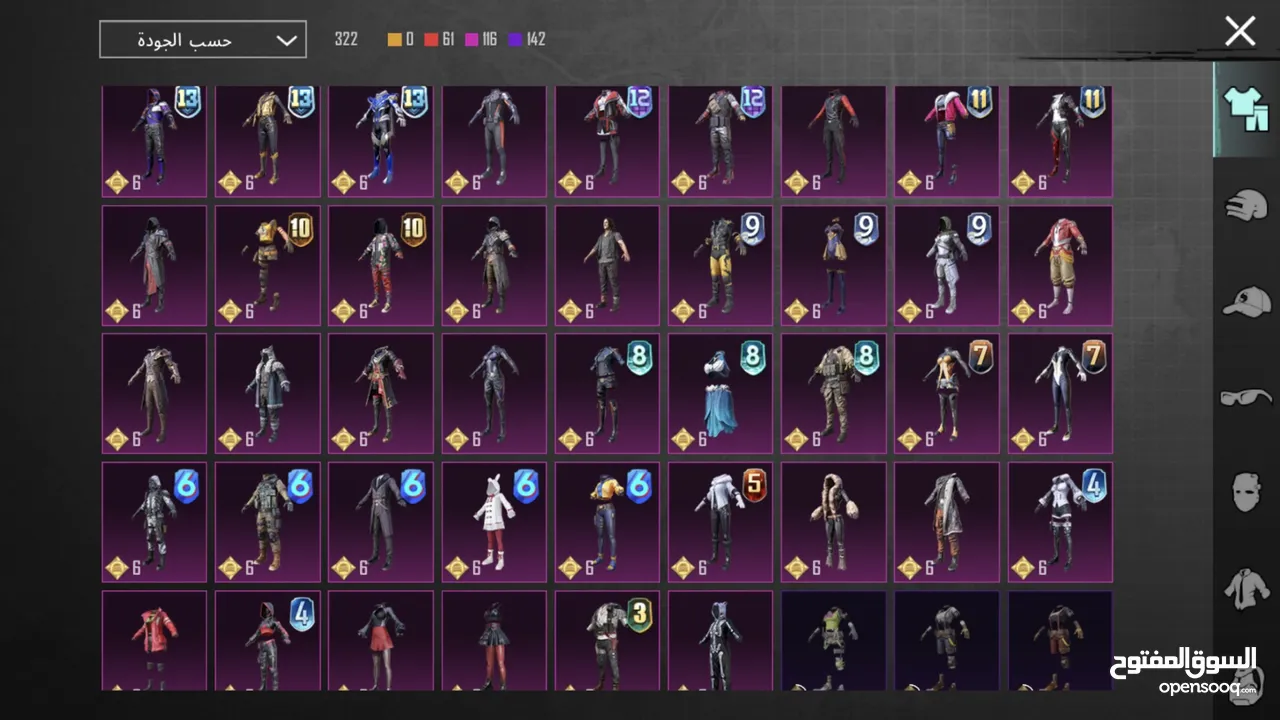Select the white bunny outfit with level 6 badge
This screenshot has width=1280, height=720.
[x=494, y=522]
